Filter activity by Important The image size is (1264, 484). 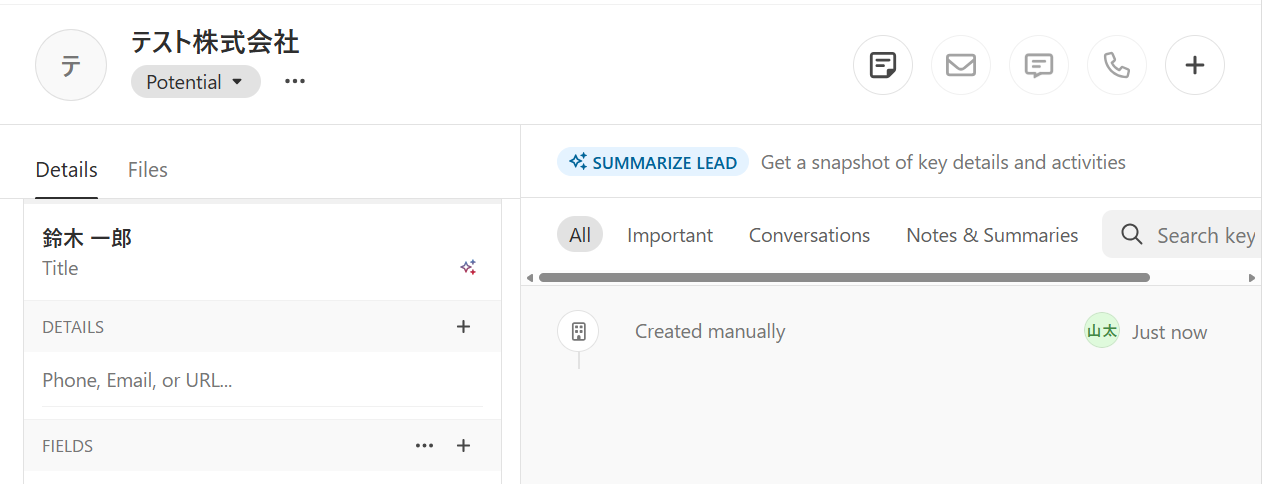[669, 235]
